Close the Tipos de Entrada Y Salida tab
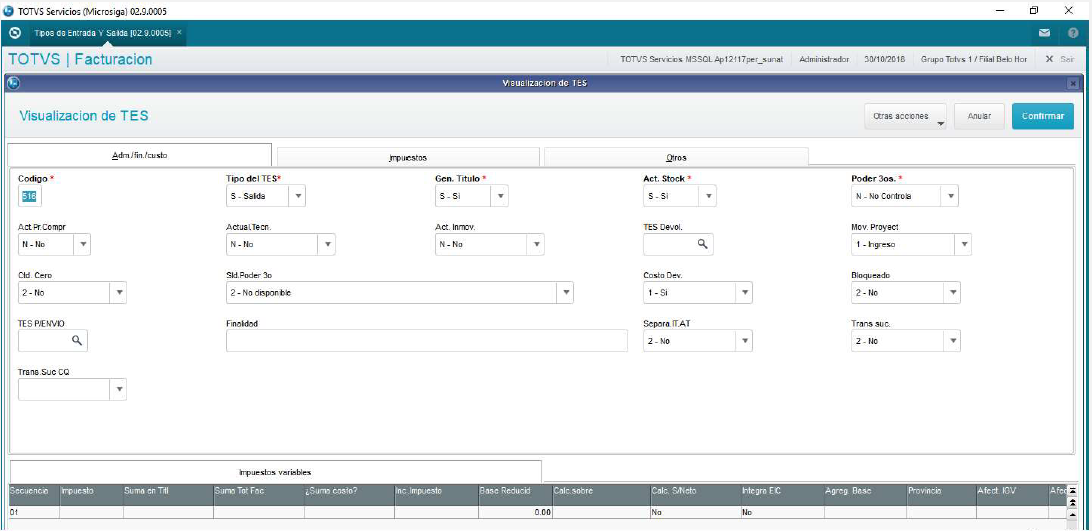Screen dimensions: 1092x531 point(179,32)
